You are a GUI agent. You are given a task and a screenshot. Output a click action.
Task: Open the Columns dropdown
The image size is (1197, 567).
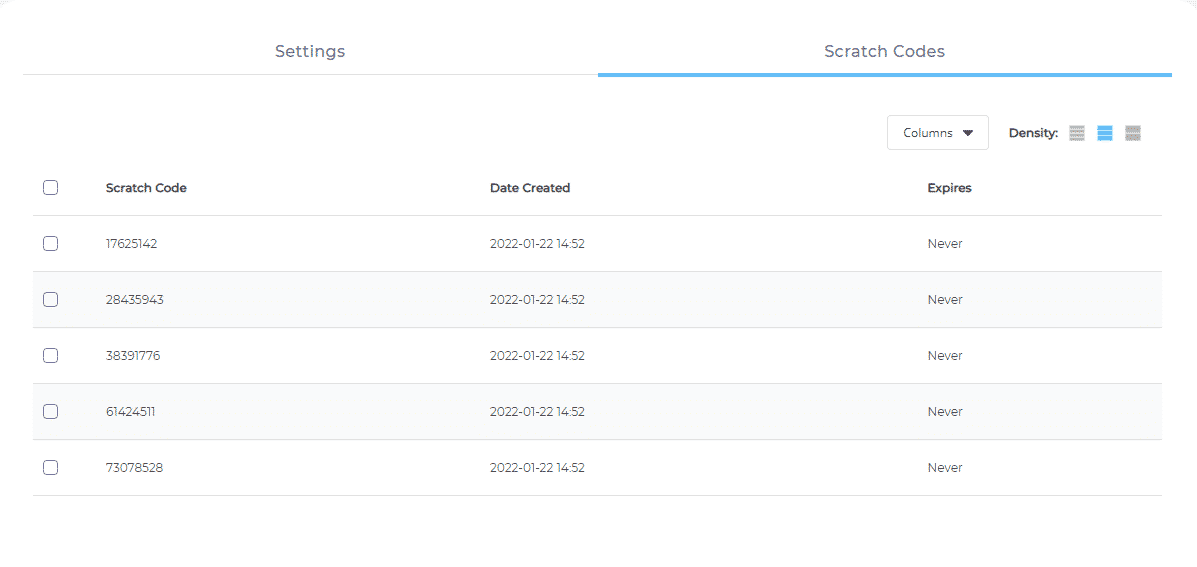point(937,133)
